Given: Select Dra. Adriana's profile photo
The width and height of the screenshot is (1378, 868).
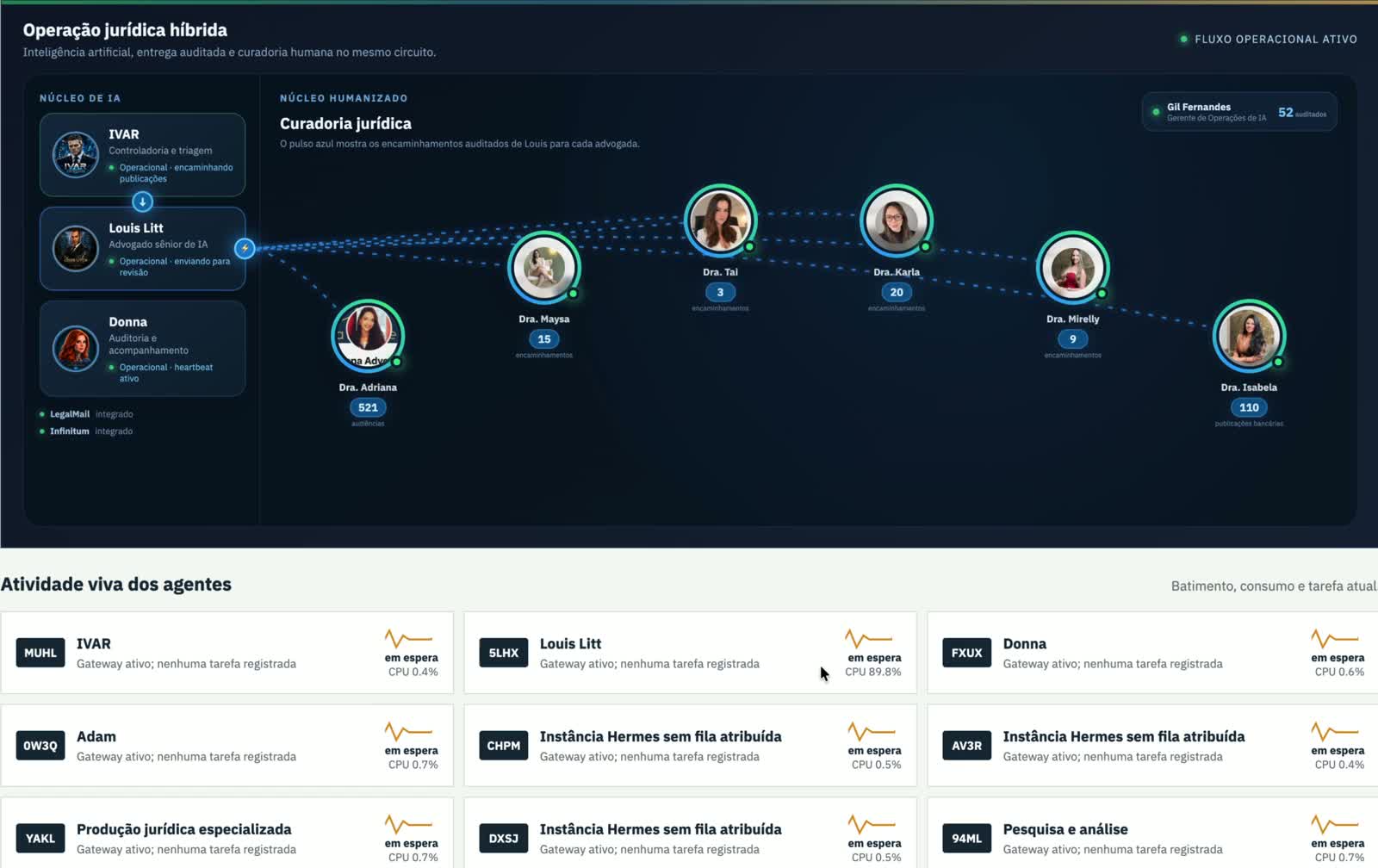Looking at the screenshot, I should pos(368,336).
